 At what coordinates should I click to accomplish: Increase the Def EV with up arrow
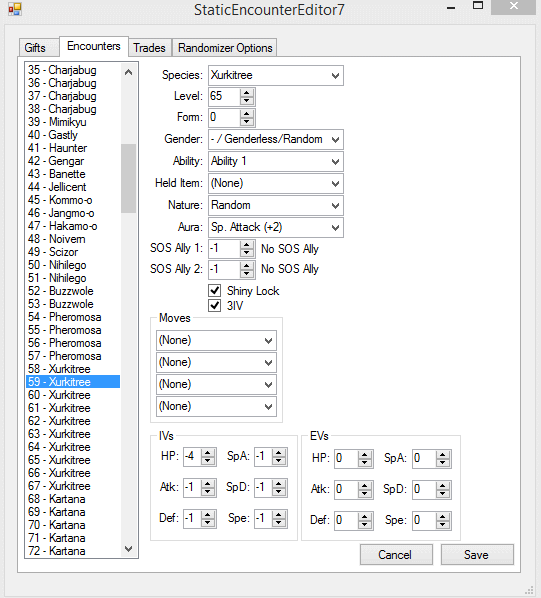(365, 517)
